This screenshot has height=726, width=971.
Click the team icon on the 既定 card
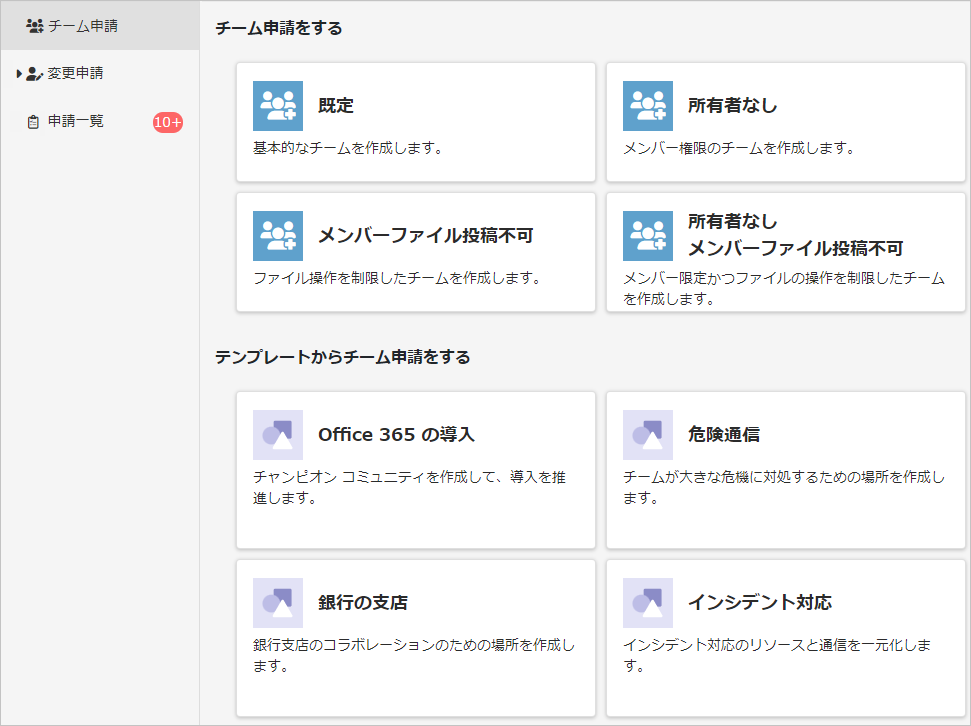tap(279, 105)
